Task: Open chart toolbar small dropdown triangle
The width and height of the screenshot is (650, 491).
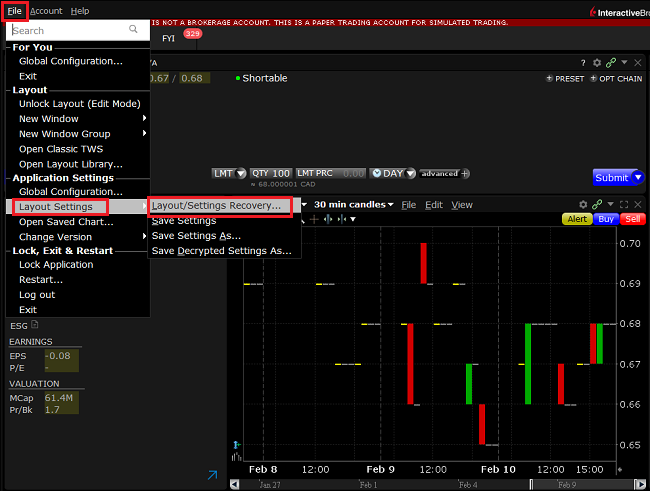Action: (353, 219)
